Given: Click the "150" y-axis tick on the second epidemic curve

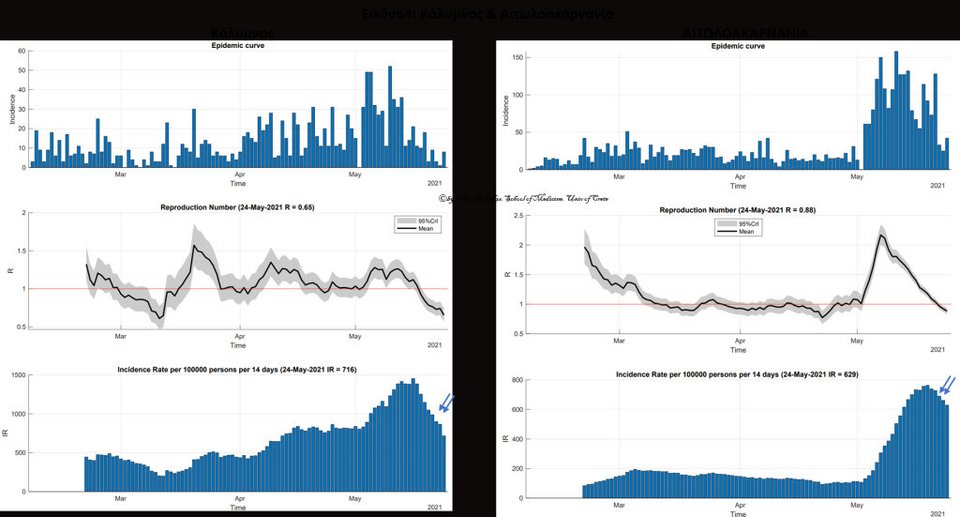Looking at the screenshot, I should pyautogui.click(x=518, y=58).
